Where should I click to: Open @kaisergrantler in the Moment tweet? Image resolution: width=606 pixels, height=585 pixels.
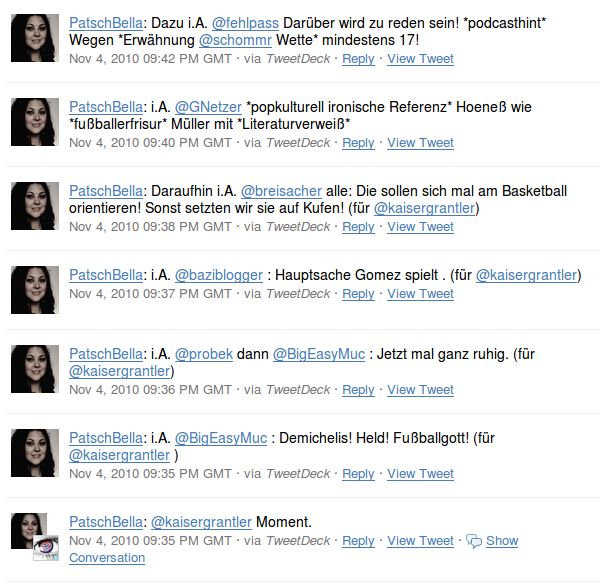tap(201, 522)
